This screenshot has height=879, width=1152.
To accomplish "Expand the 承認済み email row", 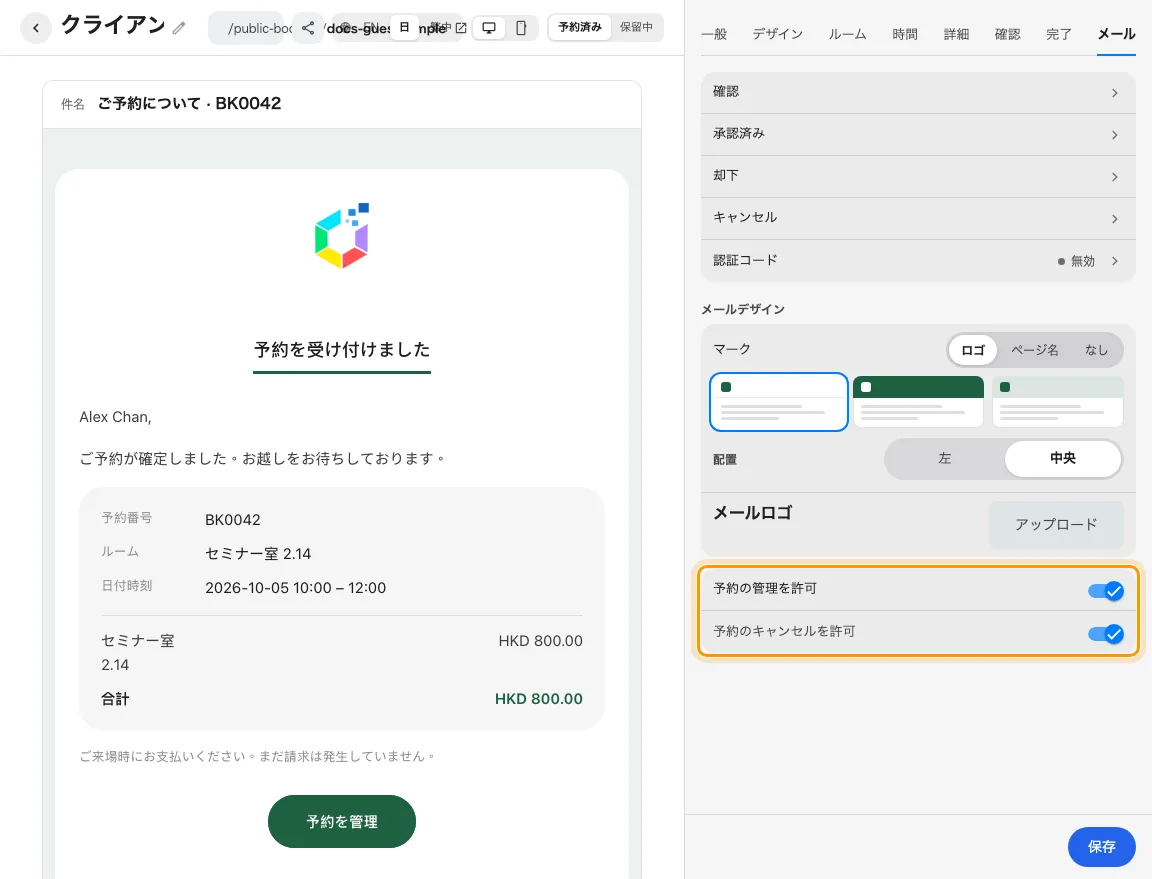I will click(918, 134).
